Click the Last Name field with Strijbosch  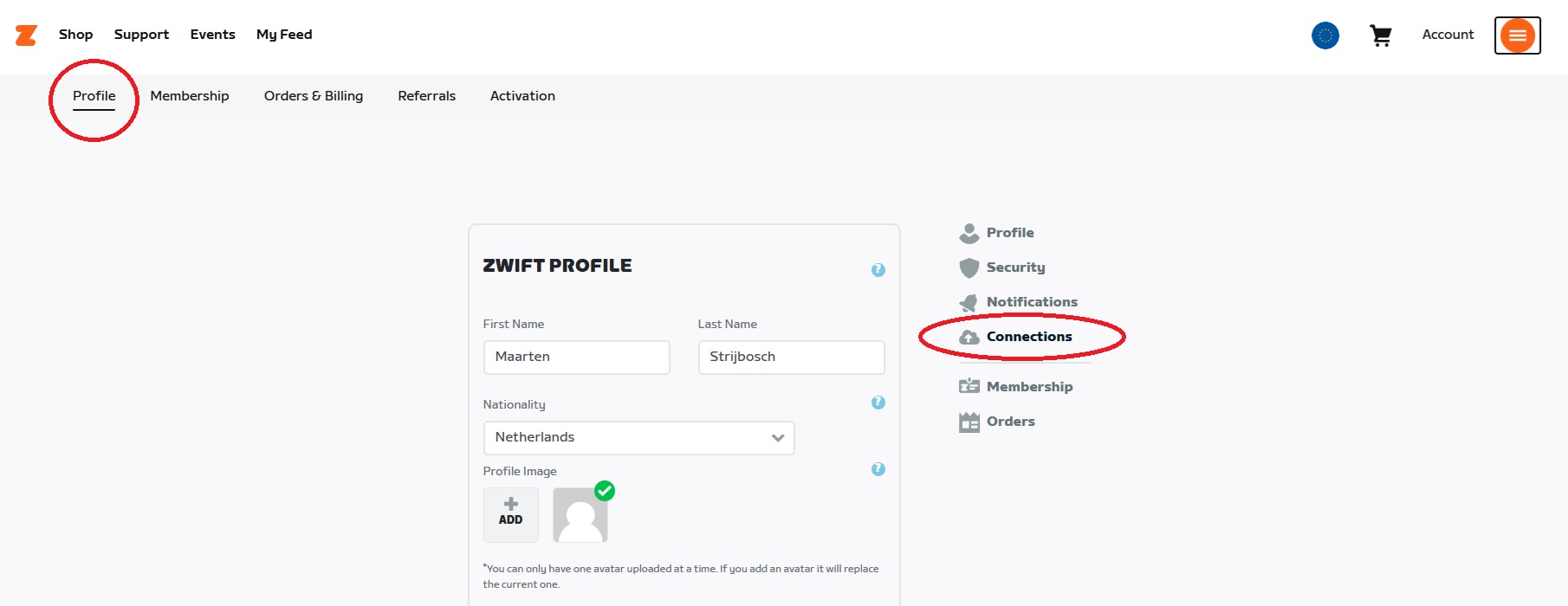pyautogui.click(x=792, y=358)
